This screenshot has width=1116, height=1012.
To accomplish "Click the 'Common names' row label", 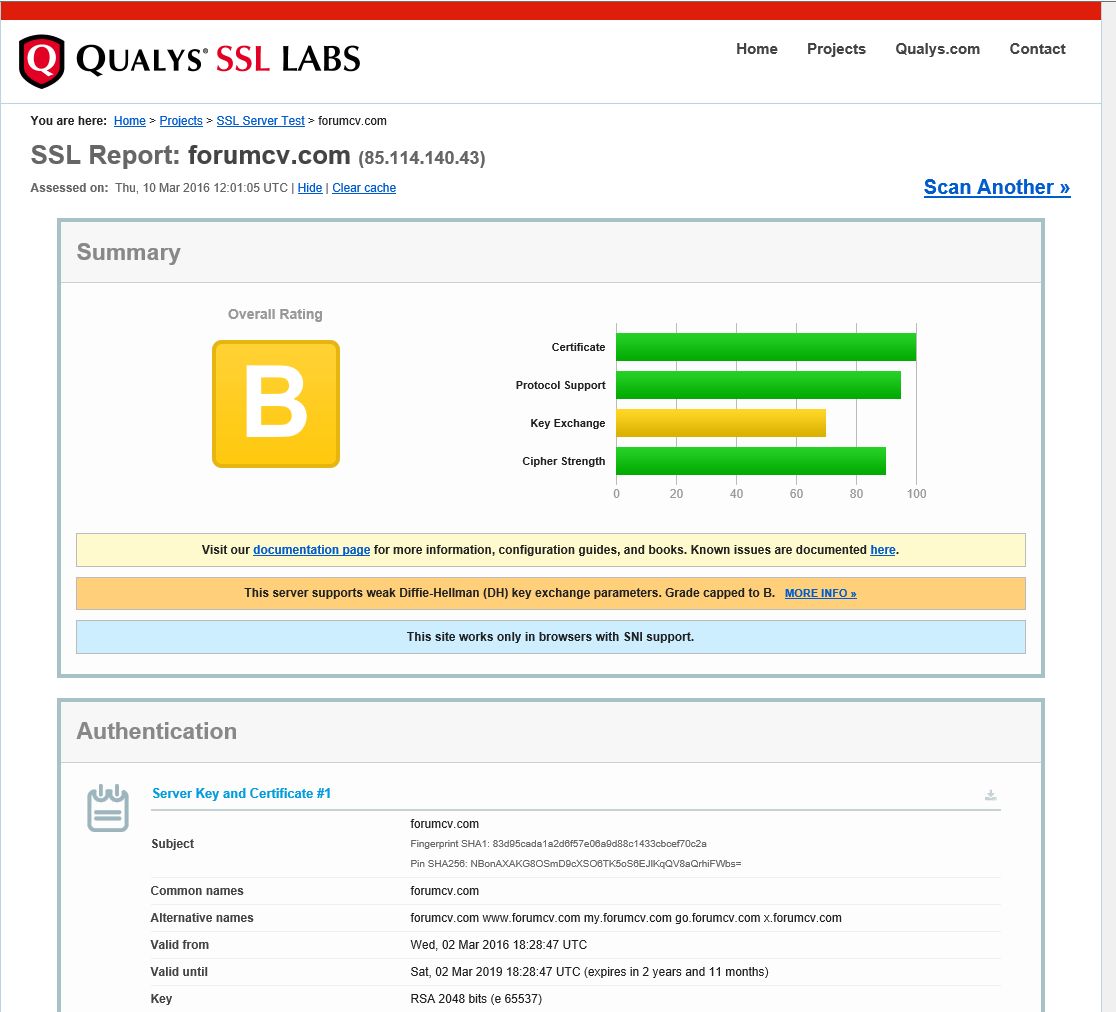I will [x=196, y=891].
